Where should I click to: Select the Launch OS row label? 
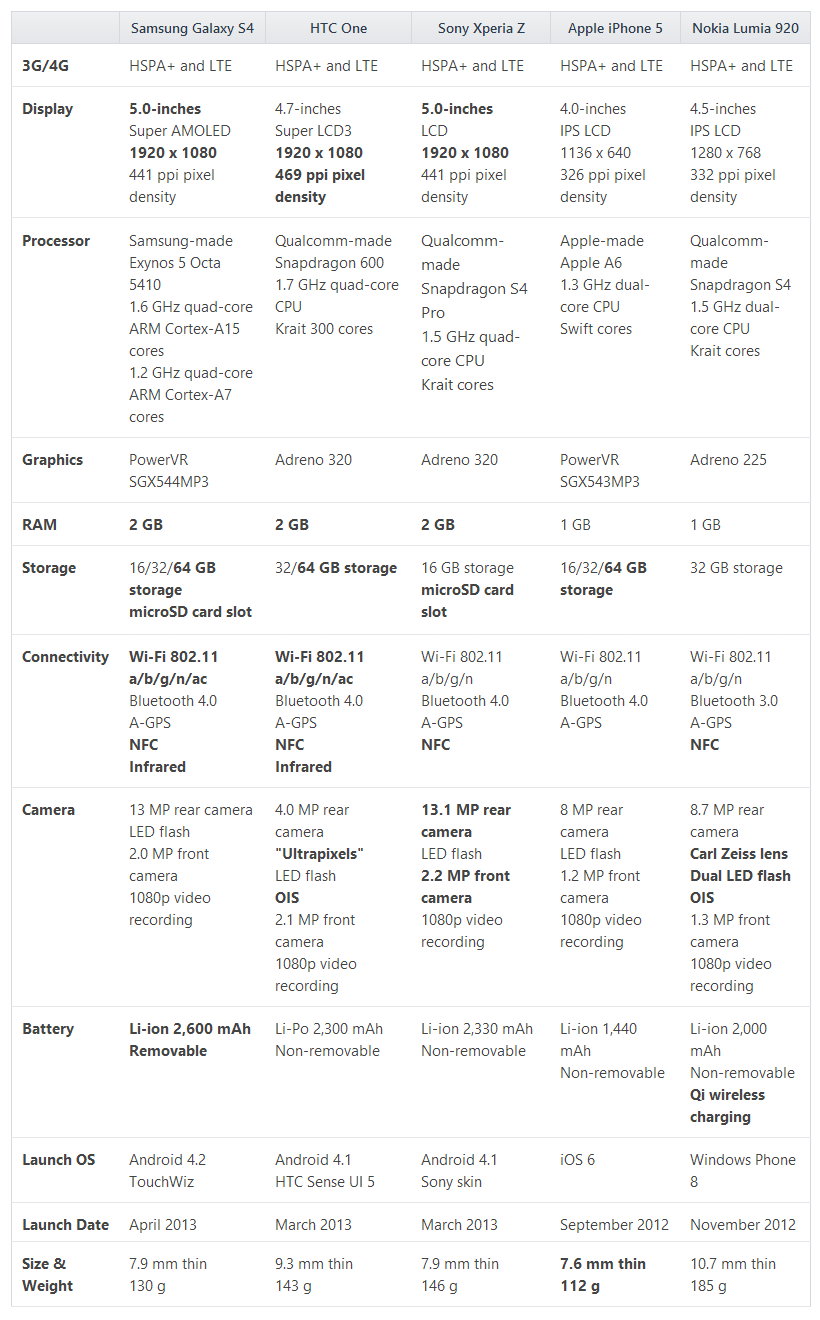point(59,1160)
